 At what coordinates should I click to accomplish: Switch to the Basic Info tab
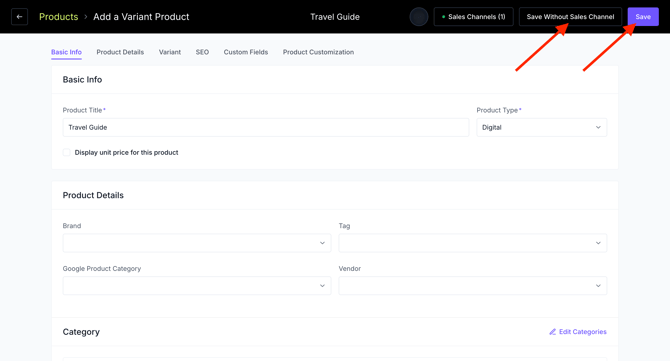point(66,52)
